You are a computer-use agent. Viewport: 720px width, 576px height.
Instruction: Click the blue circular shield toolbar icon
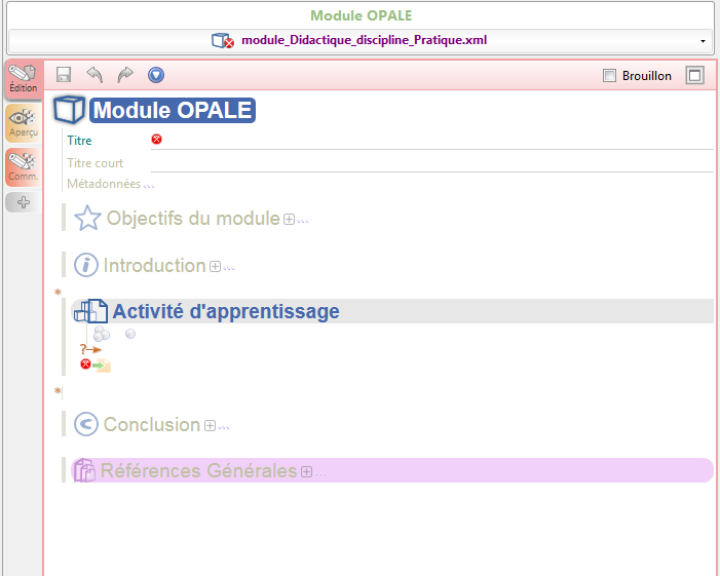(156, 74)
